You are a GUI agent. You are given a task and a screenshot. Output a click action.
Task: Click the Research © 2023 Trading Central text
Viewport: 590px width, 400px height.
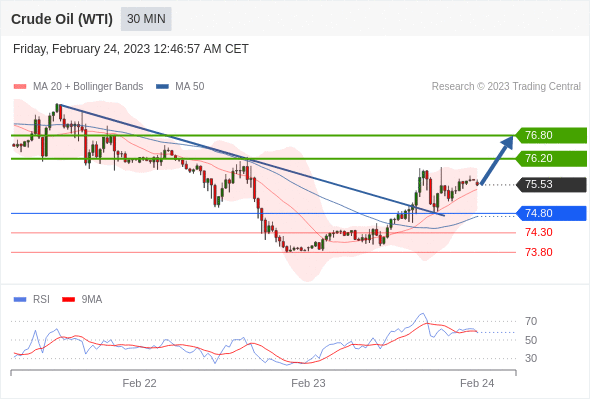click(x=506, y=87)
